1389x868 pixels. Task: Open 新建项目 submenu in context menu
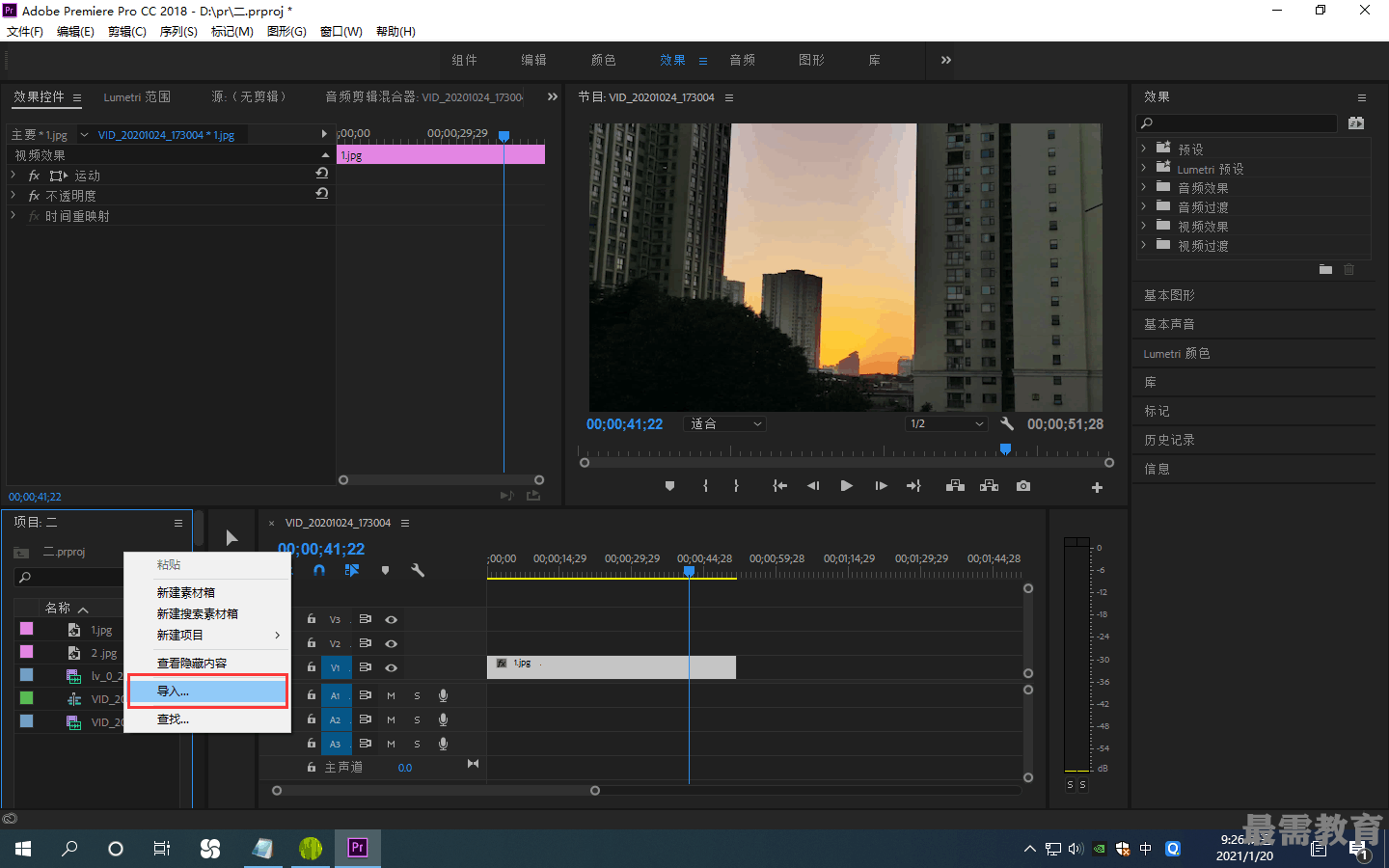[208, 635]
